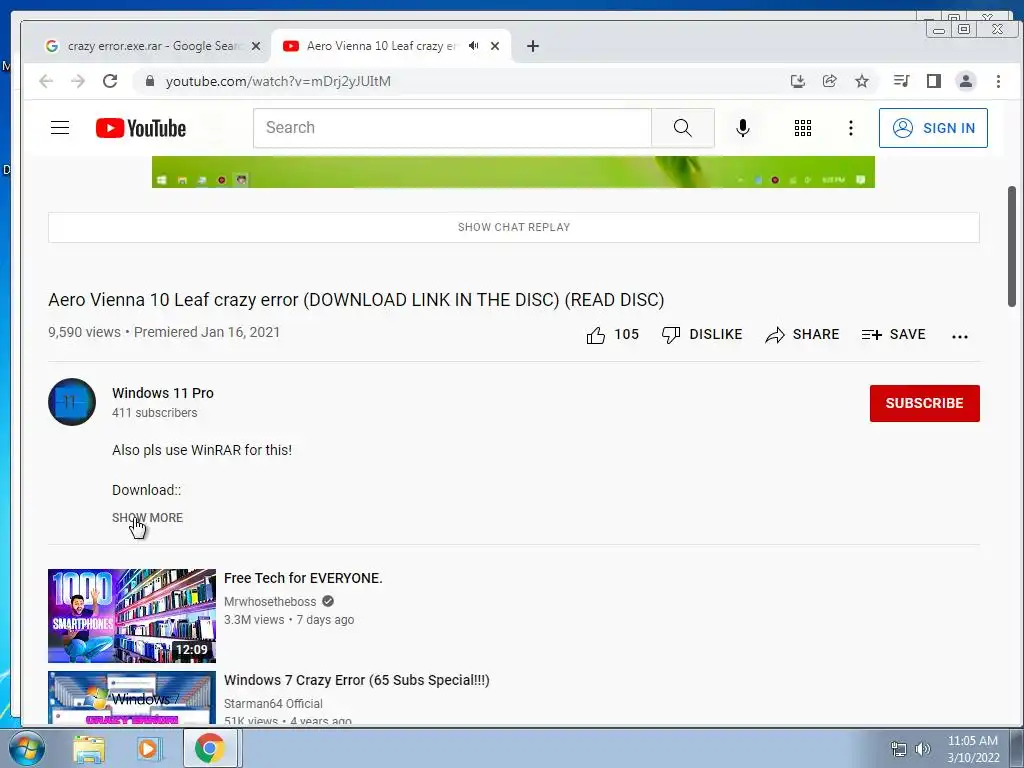Open YouTube settings three-dot menu
1024x768 pixels.
850,128
